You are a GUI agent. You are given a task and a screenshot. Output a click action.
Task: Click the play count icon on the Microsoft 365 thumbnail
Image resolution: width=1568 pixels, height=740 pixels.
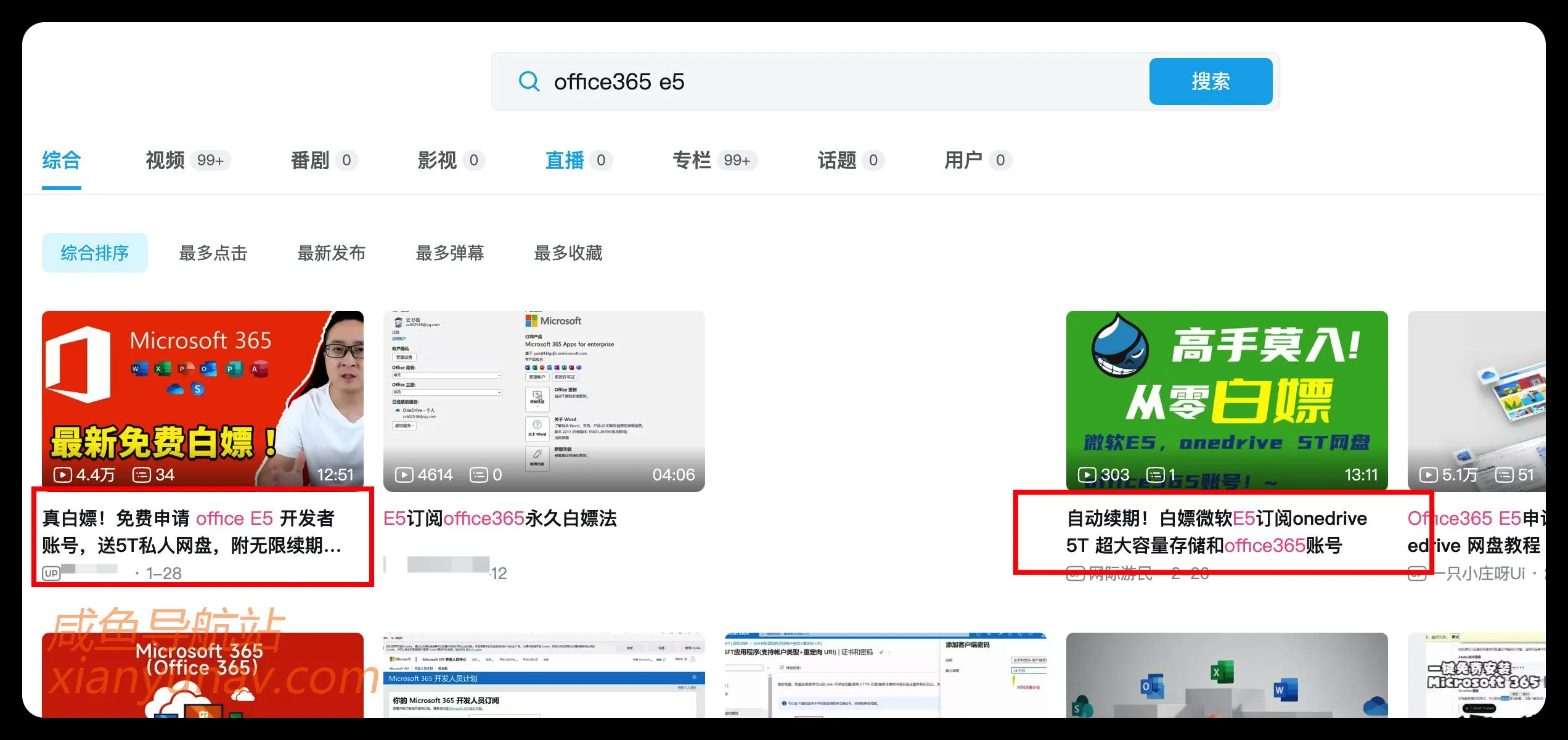click(63, 475)
